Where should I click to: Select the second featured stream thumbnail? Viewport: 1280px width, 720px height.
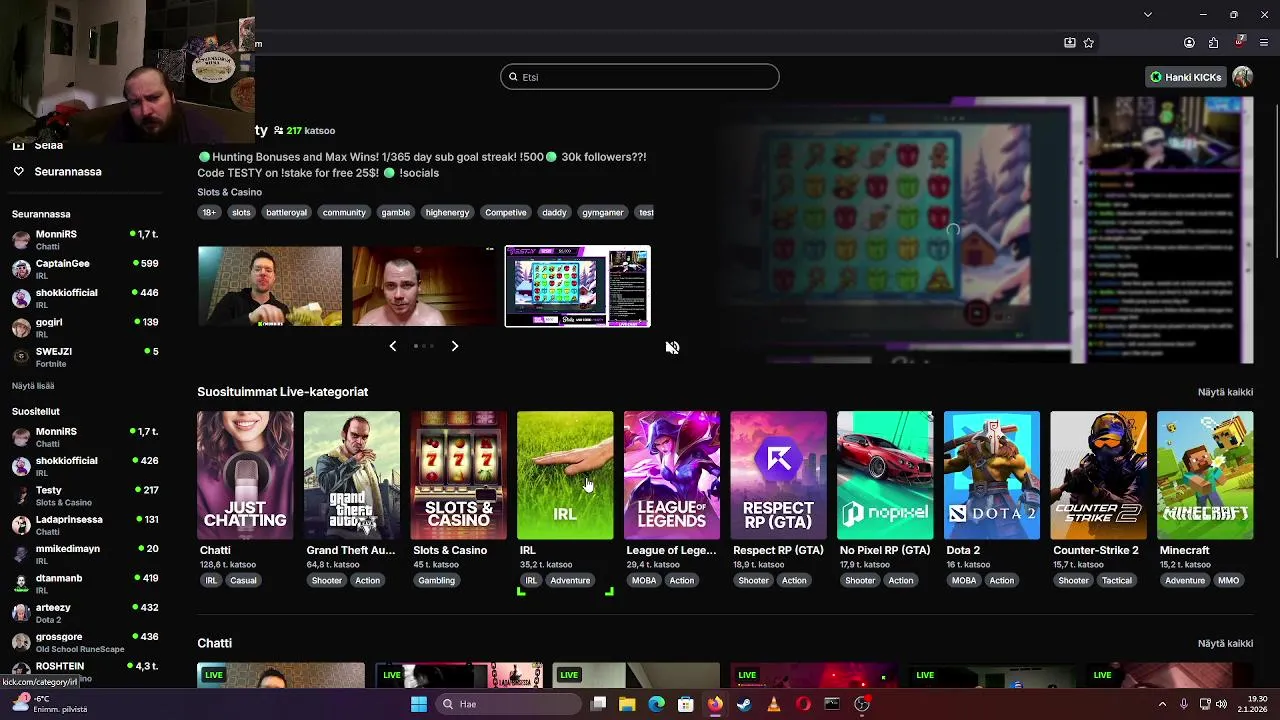(424, 286)
